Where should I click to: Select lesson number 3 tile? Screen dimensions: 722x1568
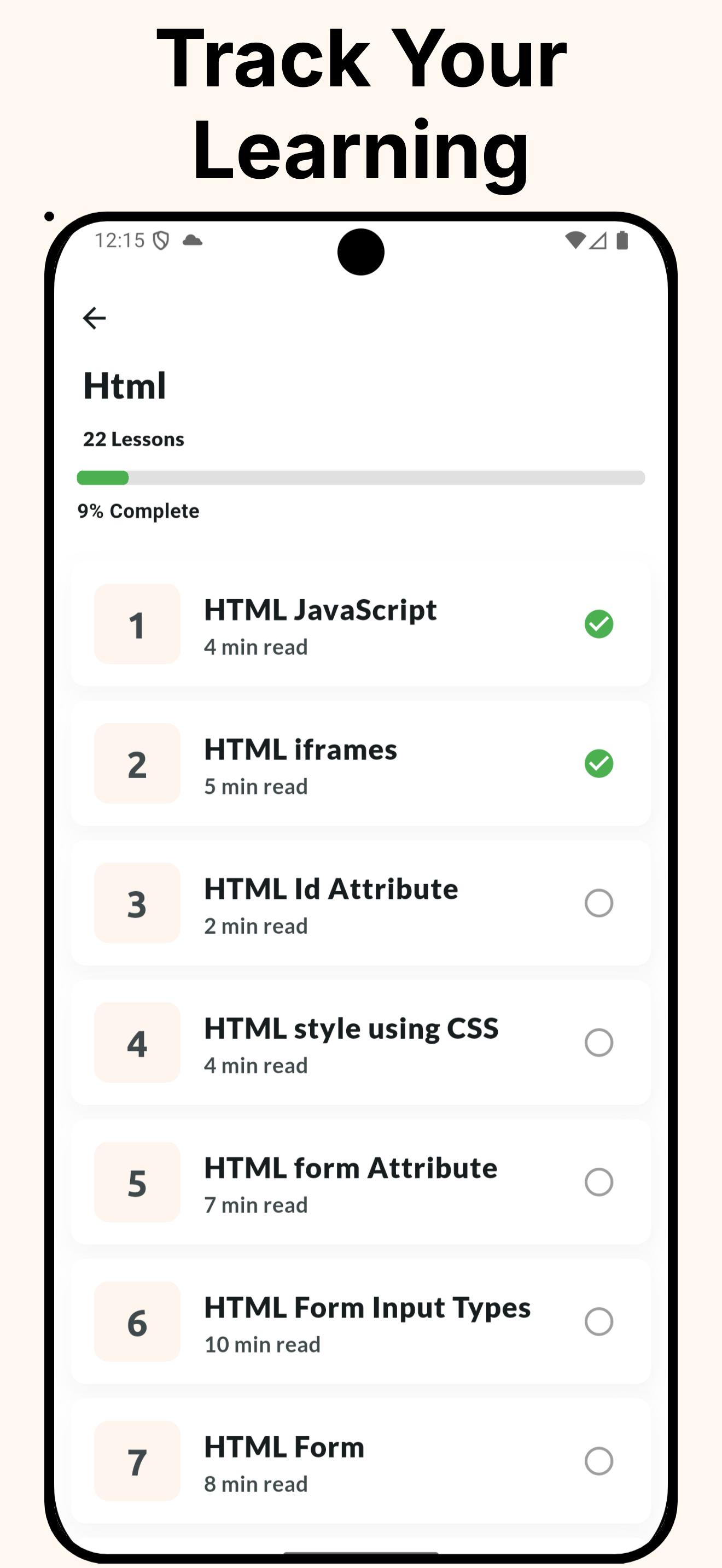pos(137,903)
